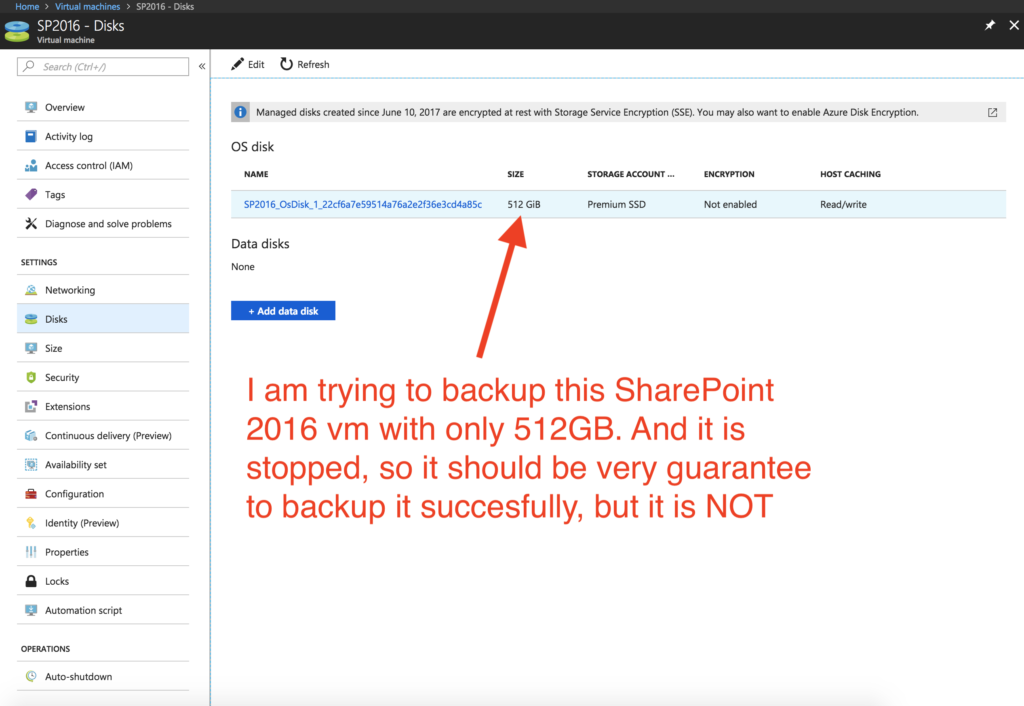This screenshot has width=1024, height=706.
Task: Click the SIZE column header
Action: coord(515,174)
